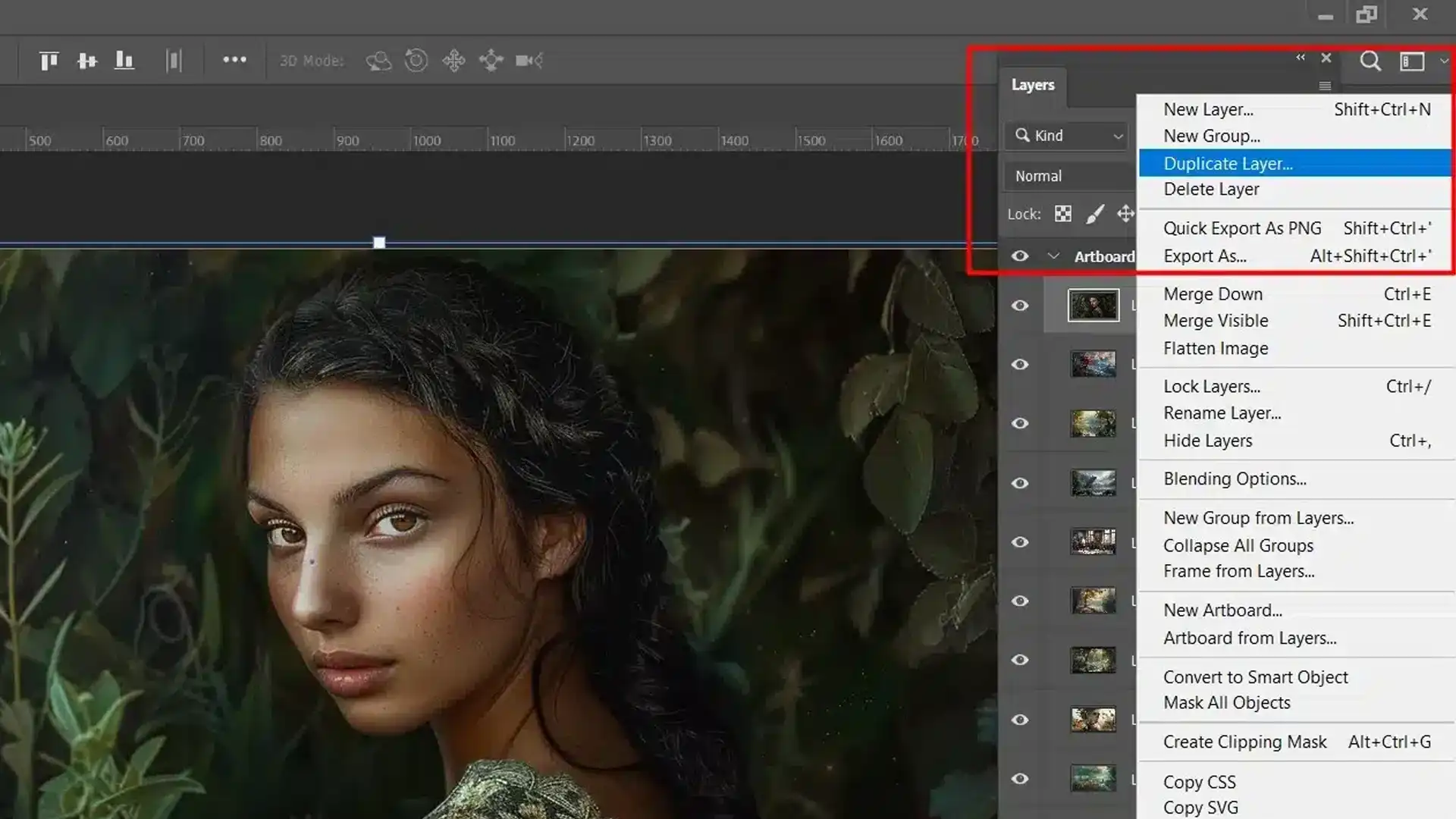Open Blending Options... from menu
Screen dimensions: 1456x819
pyautogui.click(x=1297, y=479)
